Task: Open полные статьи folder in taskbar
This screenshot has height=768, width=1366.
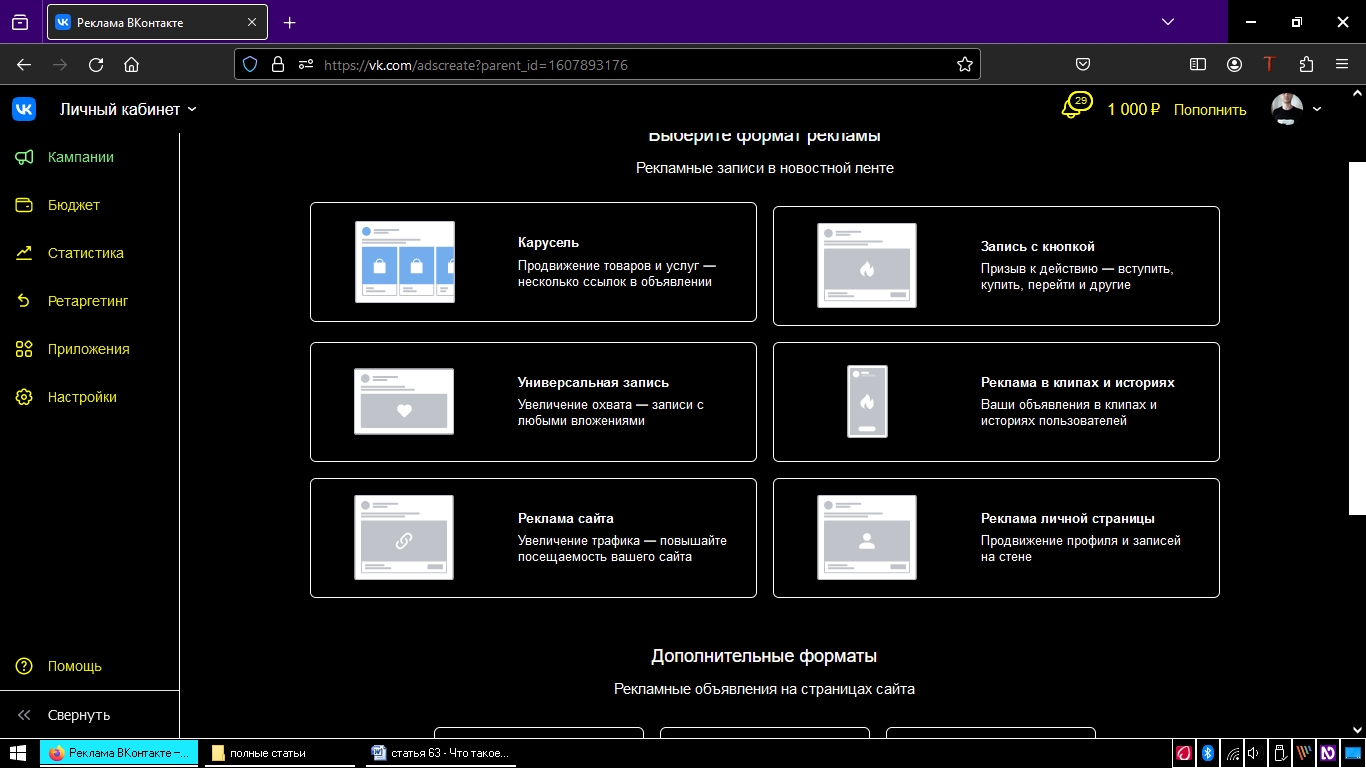Action: pyautogui.click(x=279, y=753)
